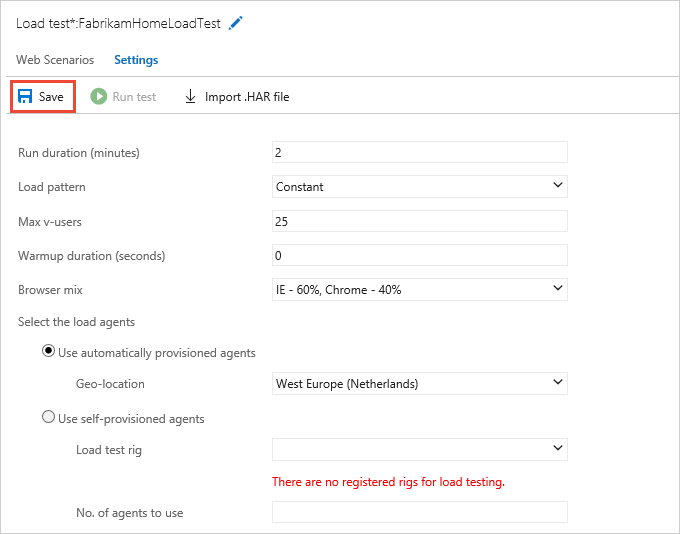Click the FabrikamHomeLoadTest title text
This screenshot has width=680, height=534.
click(150, 23)
